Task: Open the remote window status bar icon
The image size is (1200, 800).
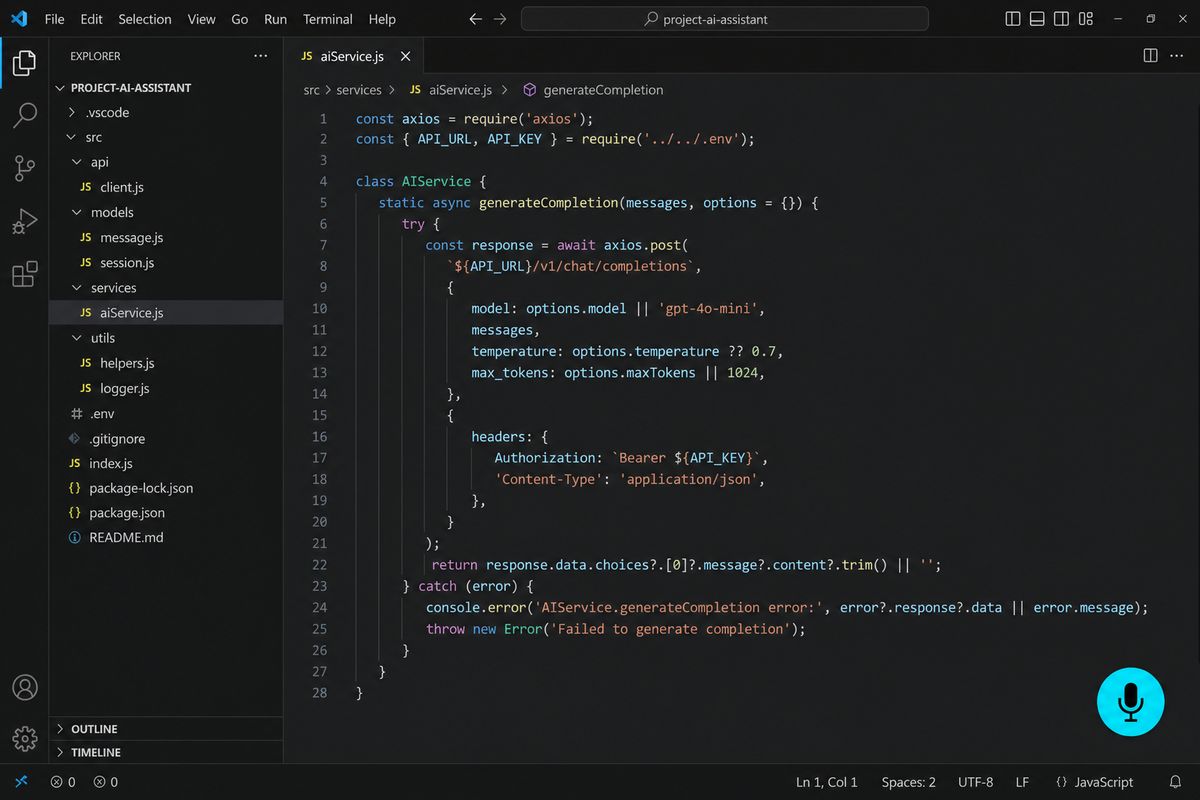Action: 21,782
